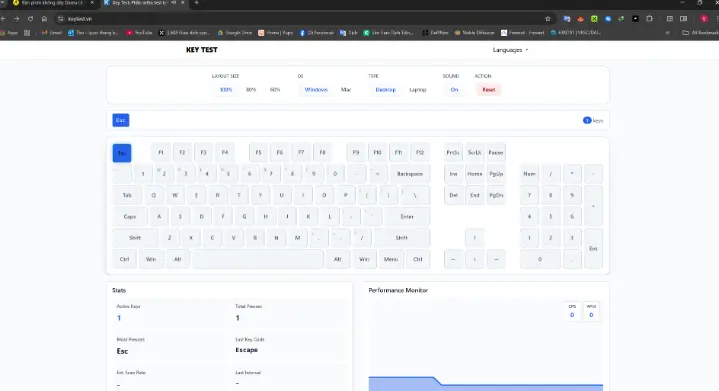Reload the keytest.vn page
719x391 pixels.
coord(30,19)
